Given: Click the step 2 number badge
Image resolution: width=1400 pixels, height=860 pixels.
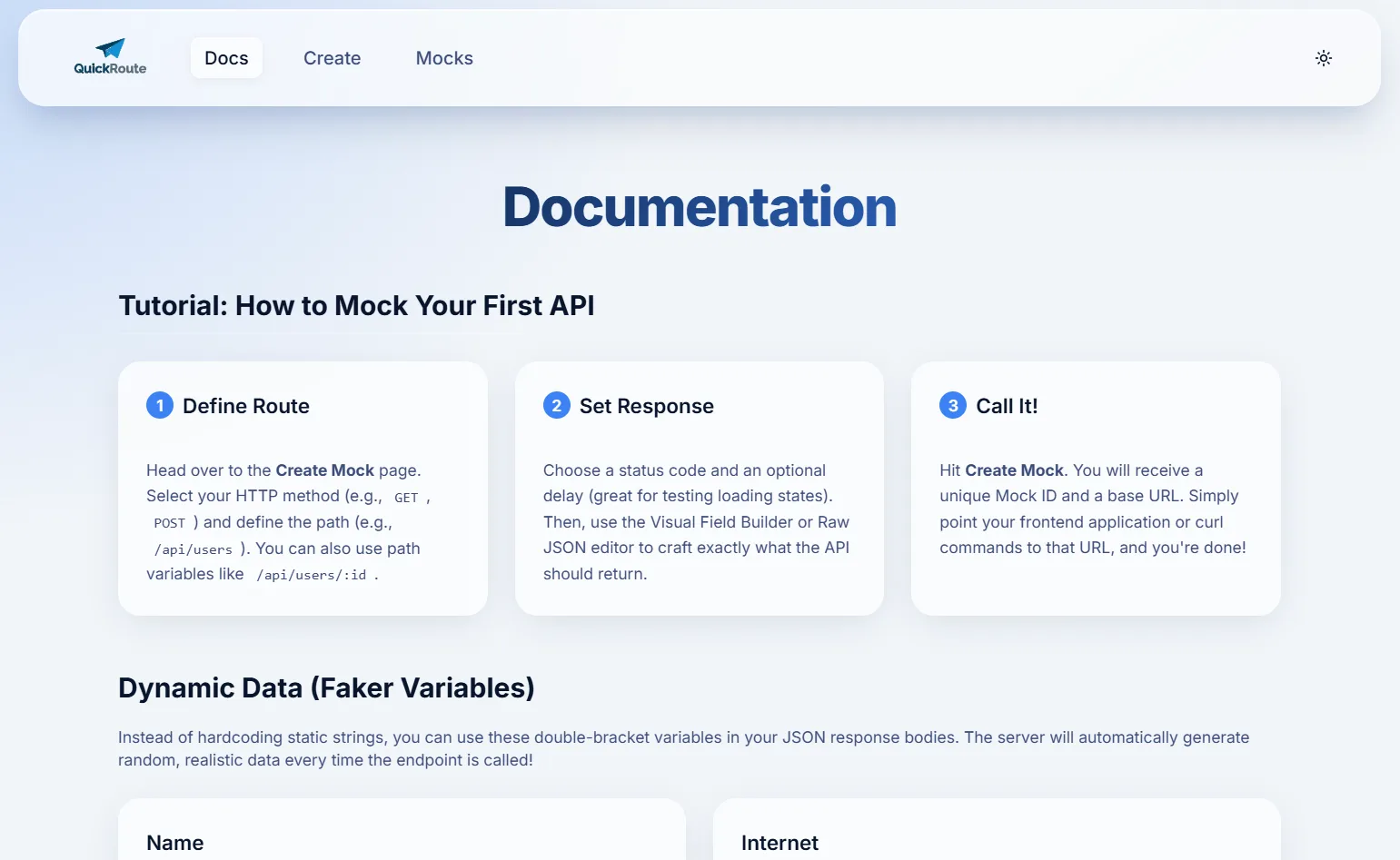Looking at the screenshot, I should coord(557,405).
